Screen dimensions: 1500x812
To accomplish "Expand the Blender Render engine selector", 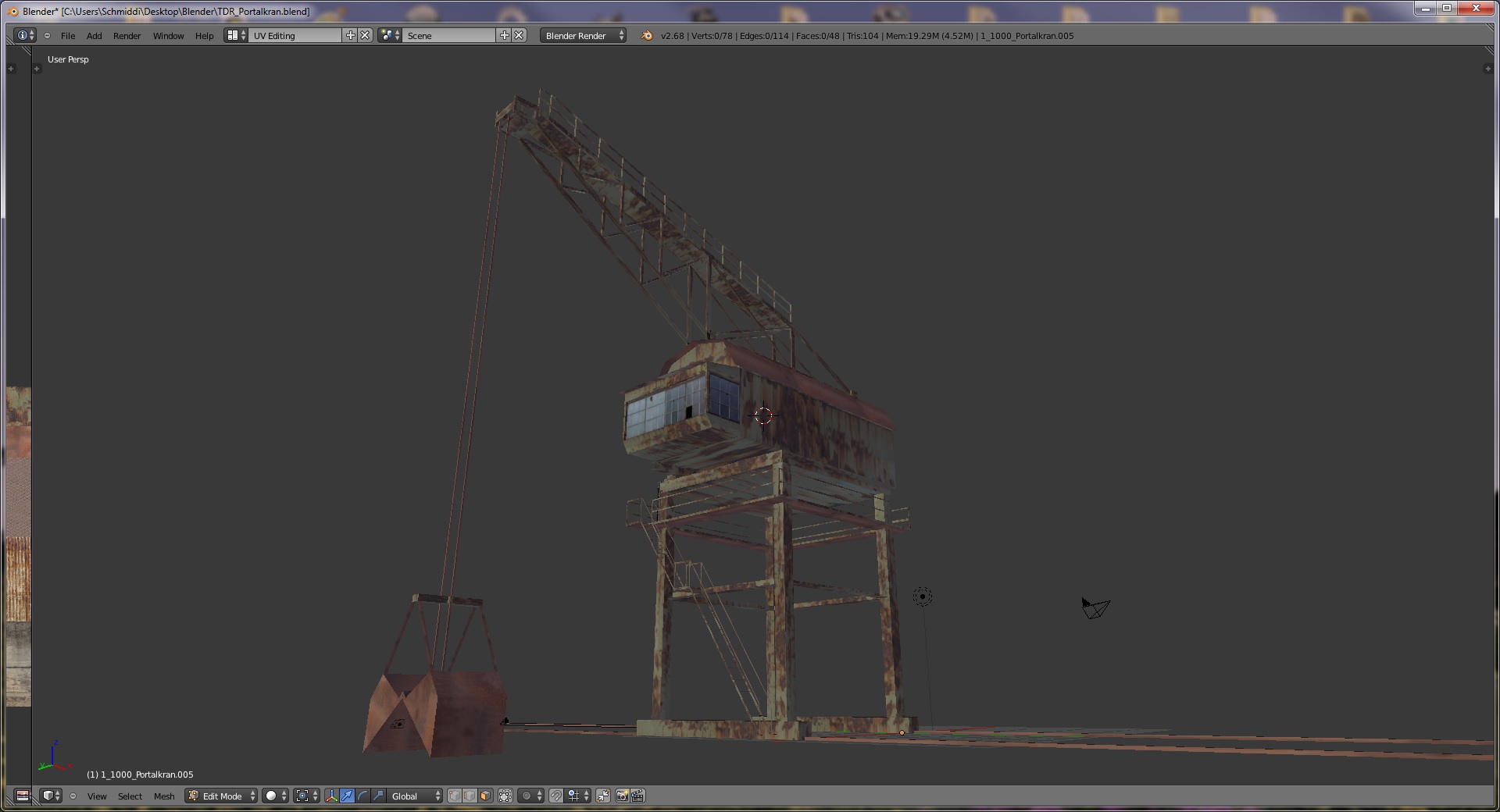I will click(583, 35).
